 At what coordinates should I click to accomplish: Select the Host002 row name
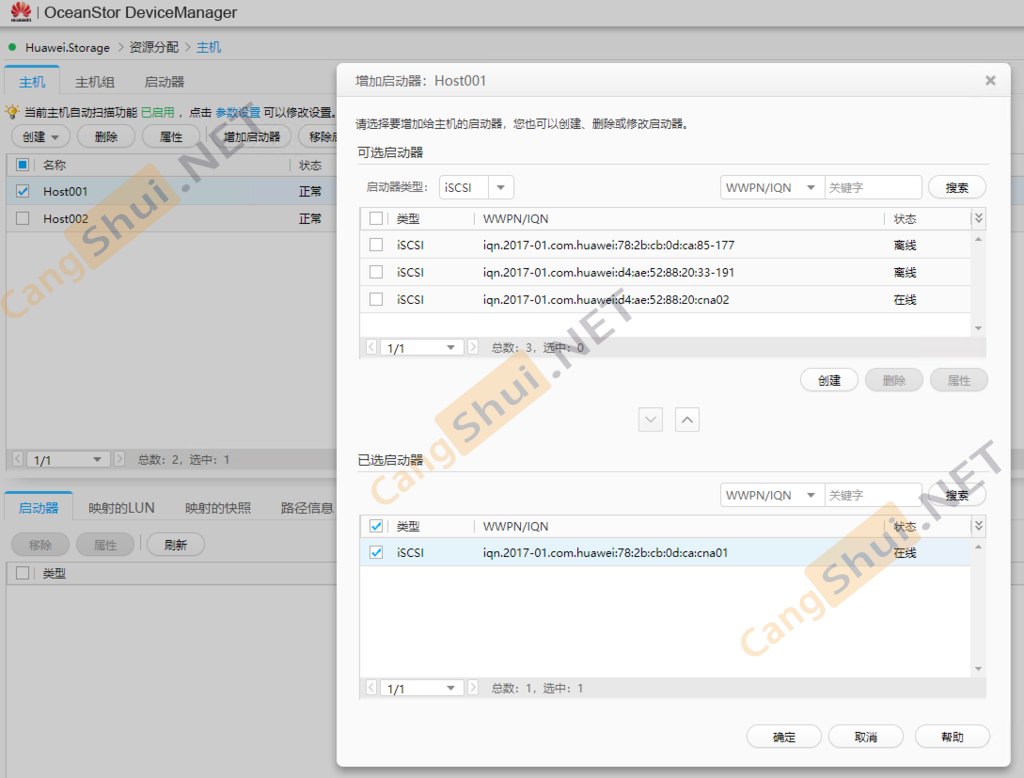(x=65, y=218)
